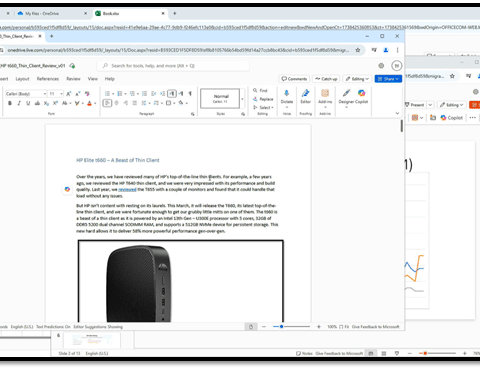Screen dimensions: 480x370
Task: Zoom out with Word minus button
Action: [264, 327]
